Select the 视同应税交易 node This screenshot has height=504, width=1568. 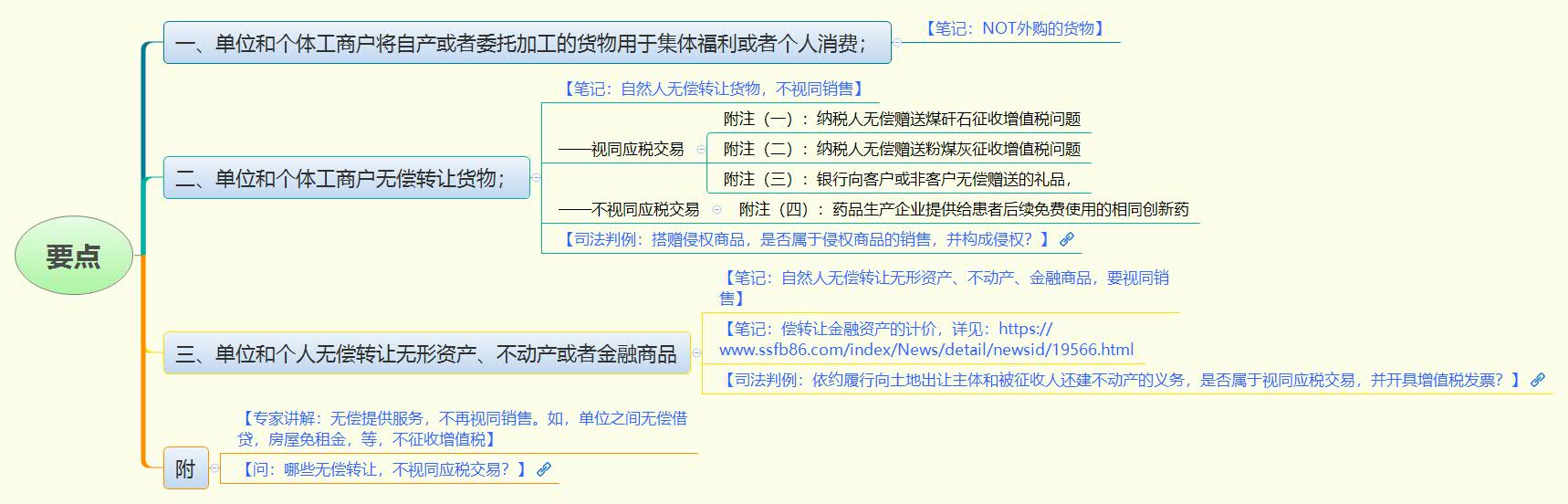pyautogui.click(x=622, y=149)
